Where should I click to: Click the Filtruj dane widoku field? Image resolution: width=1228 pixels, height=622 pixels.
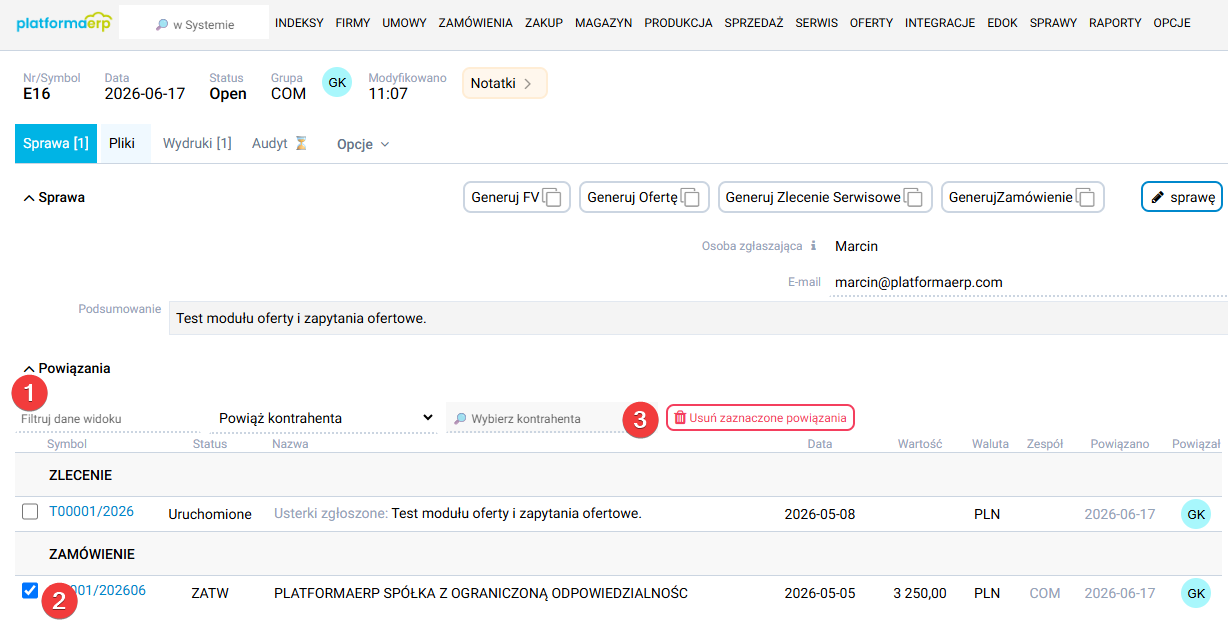[108, 418]
